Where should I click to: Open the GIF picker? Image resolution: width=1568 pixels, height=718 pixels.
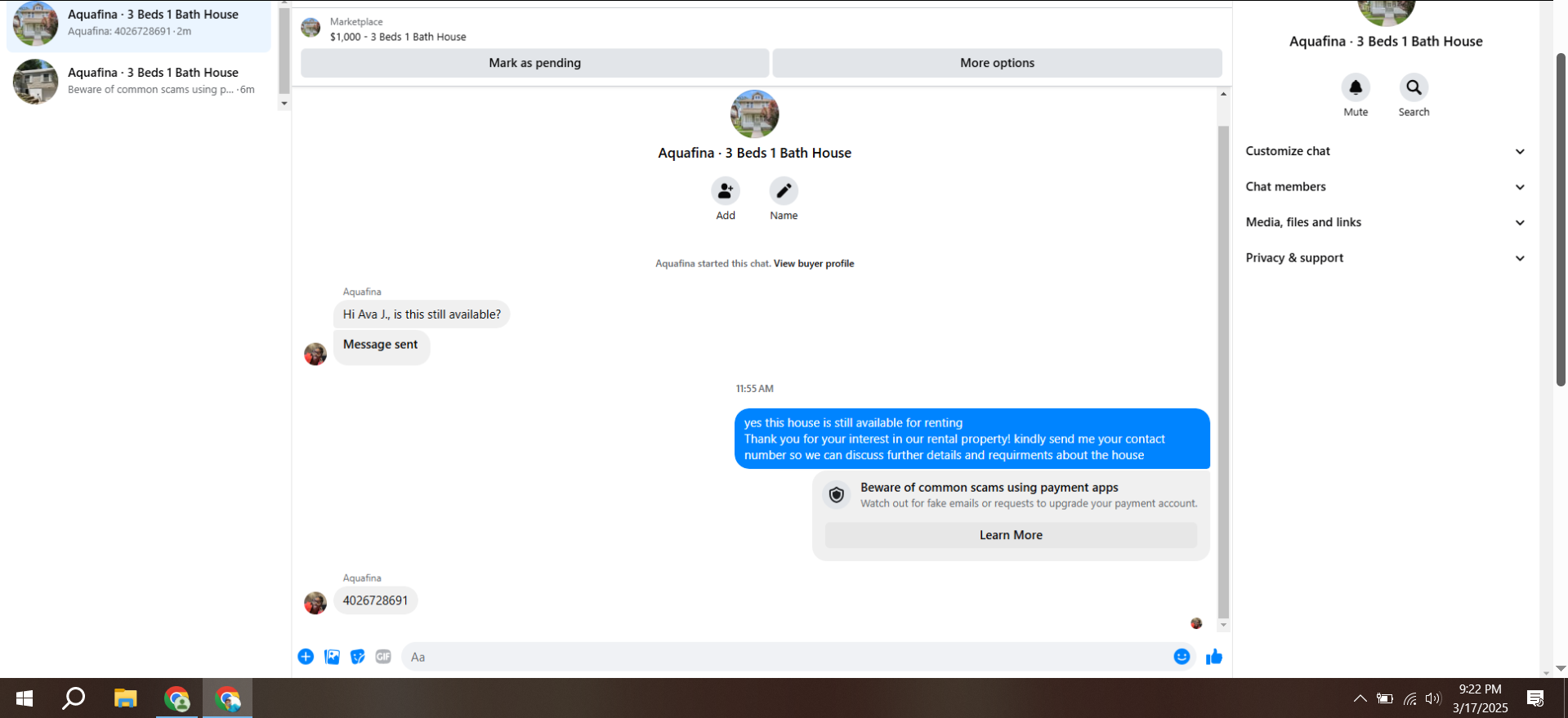[x=383, y=657]
